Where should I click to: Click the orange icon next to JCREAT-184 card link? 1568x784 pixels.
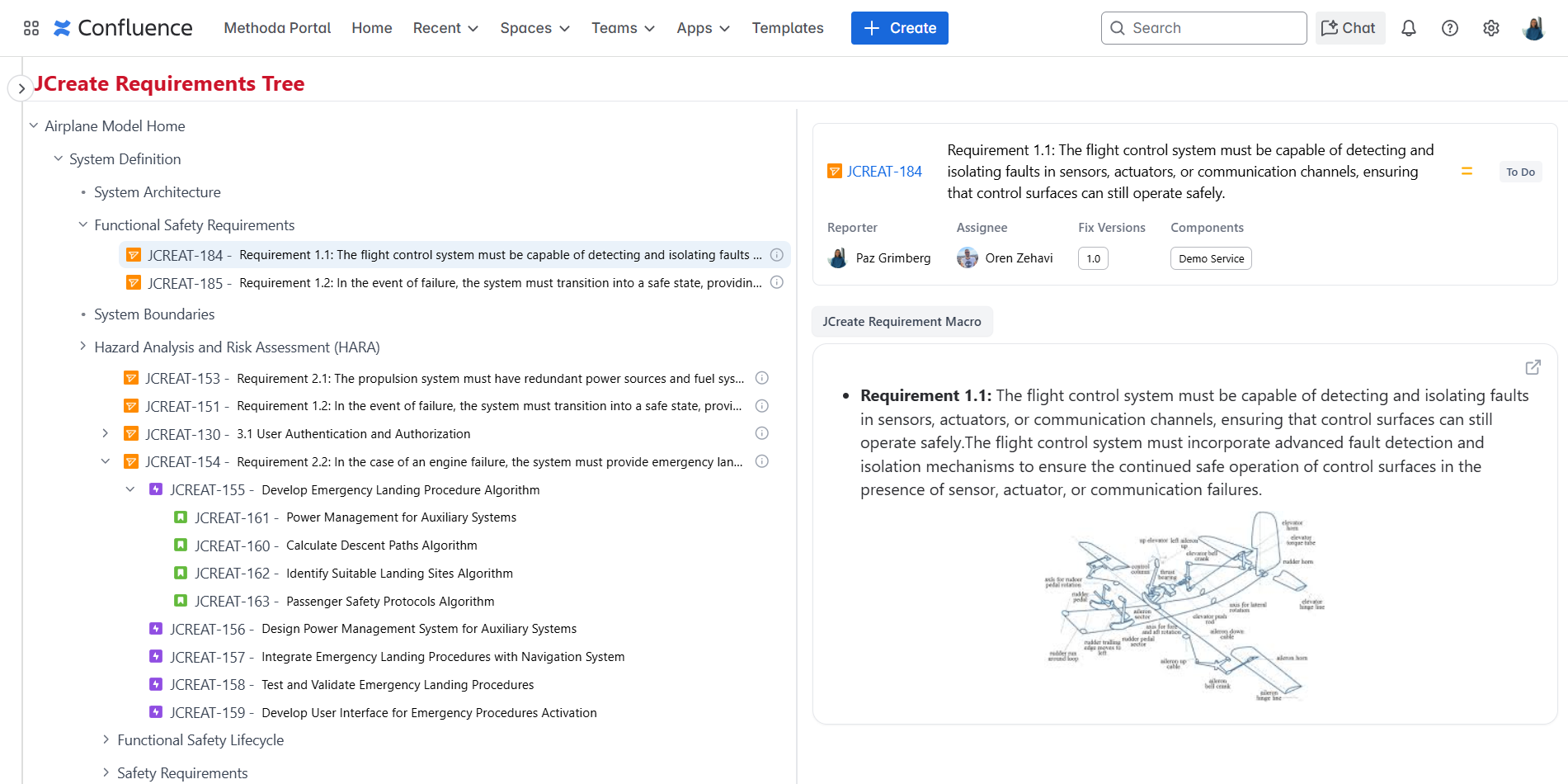click(x=835, y=172)
